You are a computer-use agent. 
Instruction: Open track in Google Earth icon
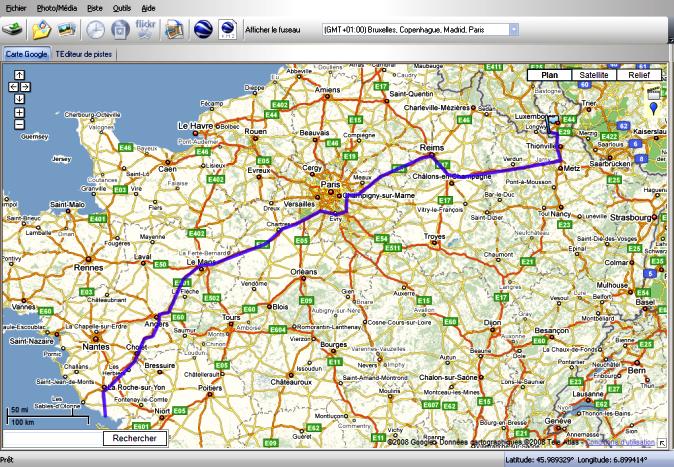(x=203, y=30)
